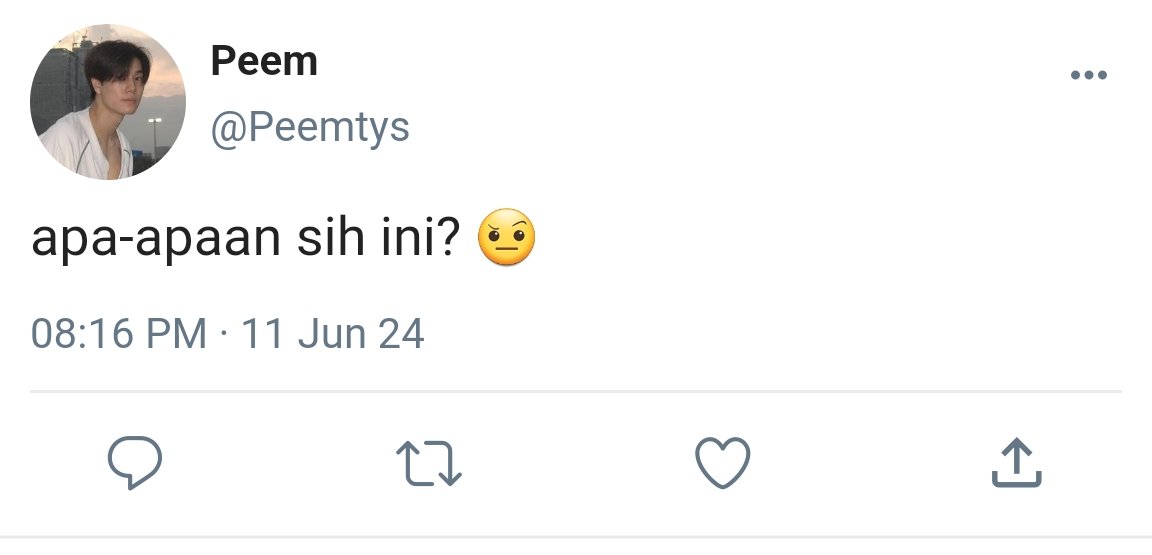This screenshot has width=1152, height=555.
Task: Click the horizontal divider above action icons
Action: [575, 391]
